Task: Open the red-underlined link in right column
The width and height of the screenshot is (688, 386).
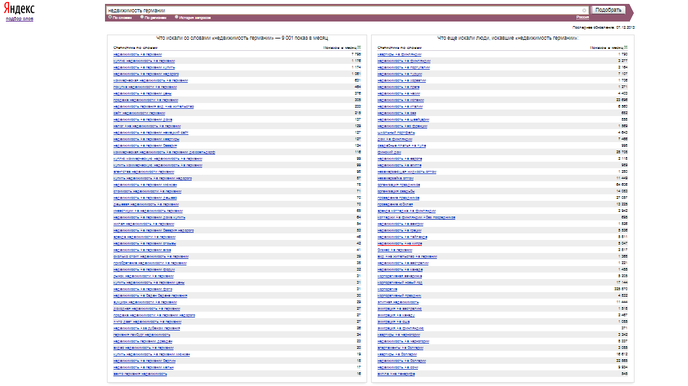Action: [400, 243]
